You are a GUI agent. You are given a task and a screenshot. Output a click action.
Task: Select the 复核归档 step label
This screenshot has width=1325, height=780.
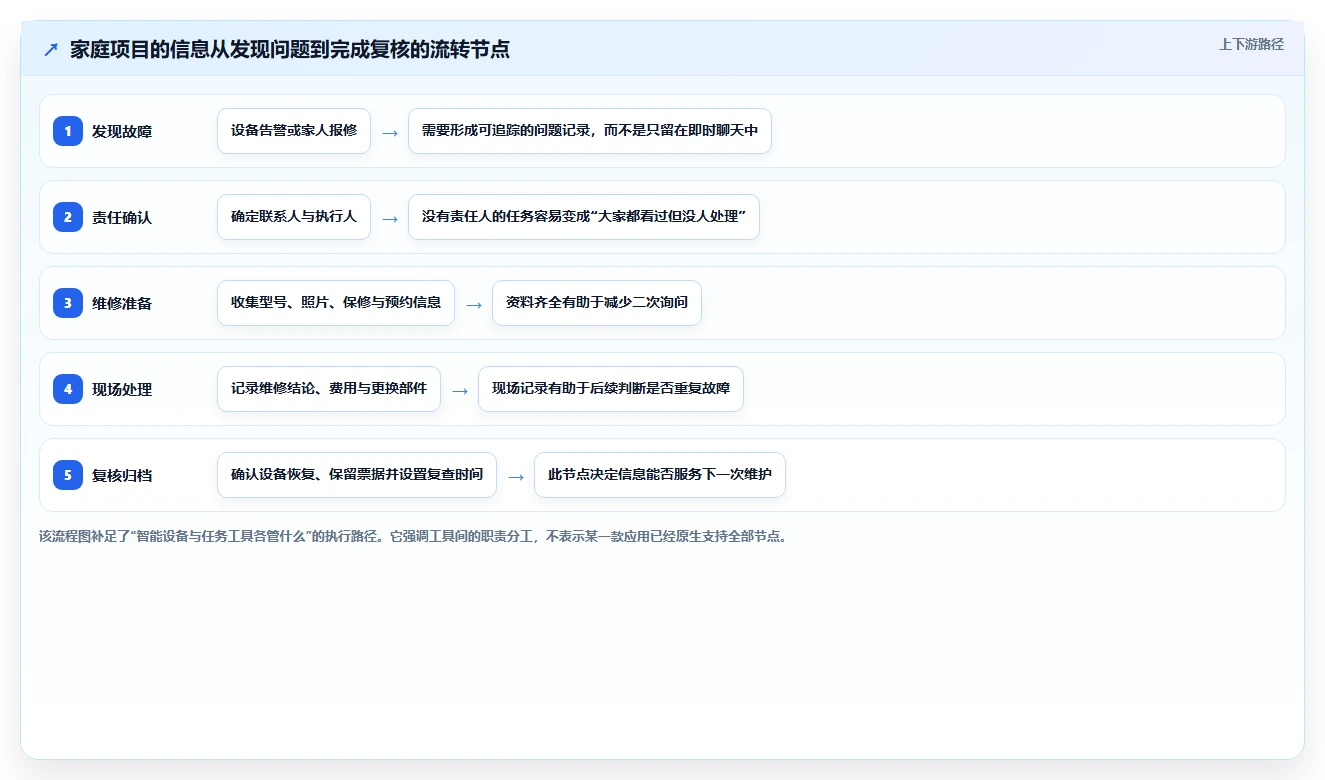(x=122, y=475)
